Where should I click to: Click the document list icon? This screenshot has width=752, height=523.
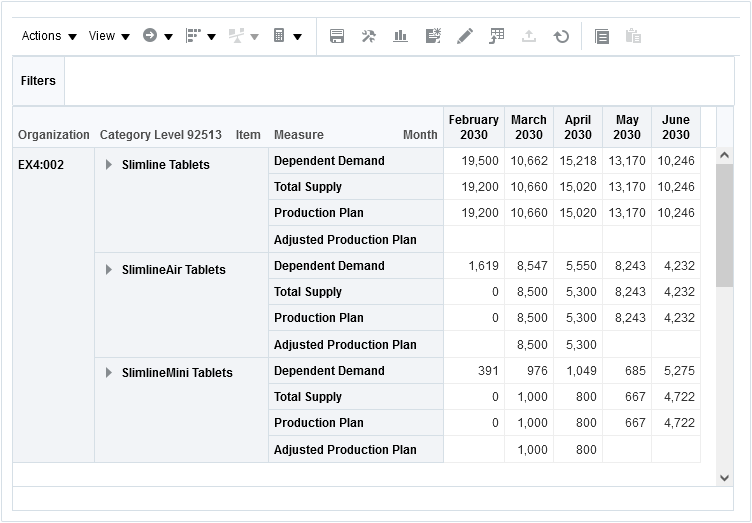(x=601, y=36)
